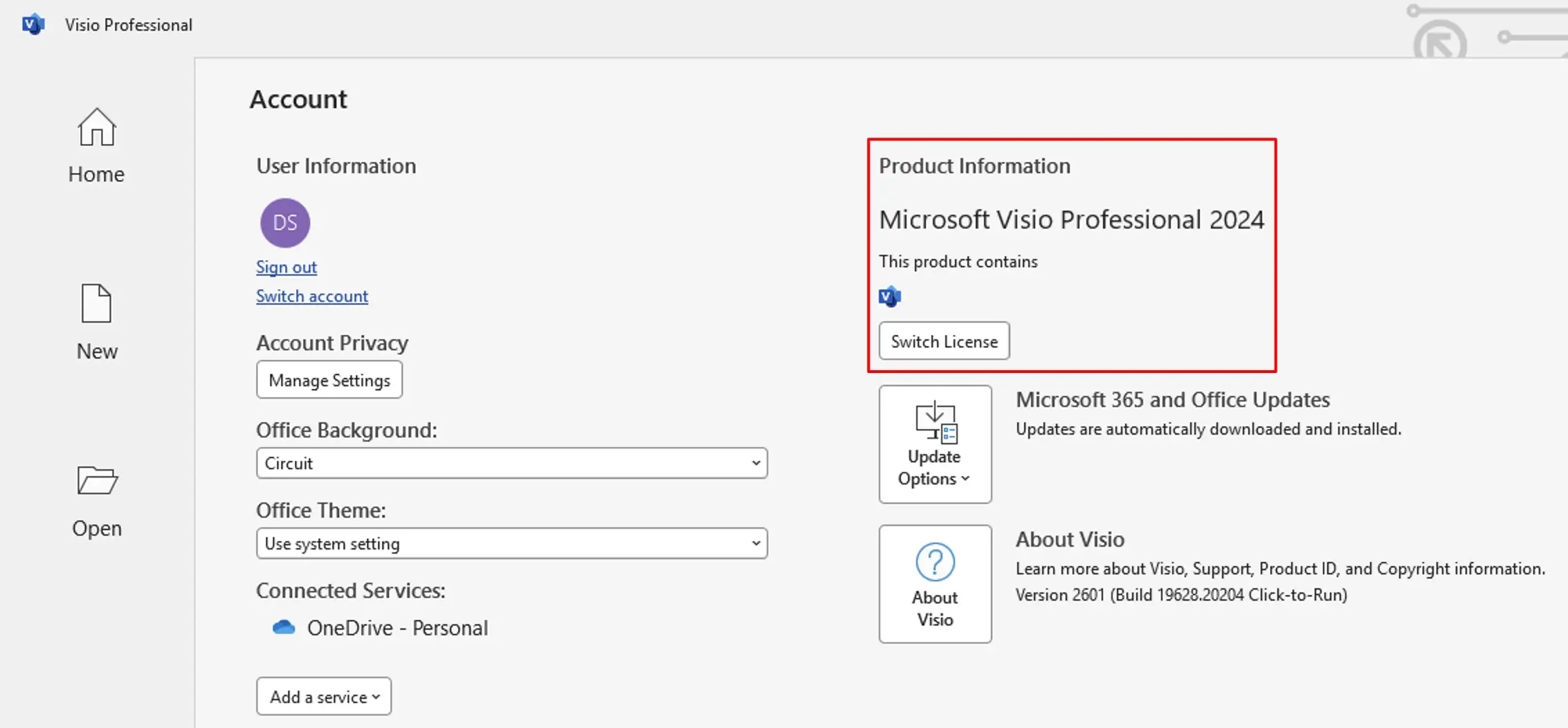Click the OneDrive cloud icon
1568x728 pixels.
coord(284,628)
